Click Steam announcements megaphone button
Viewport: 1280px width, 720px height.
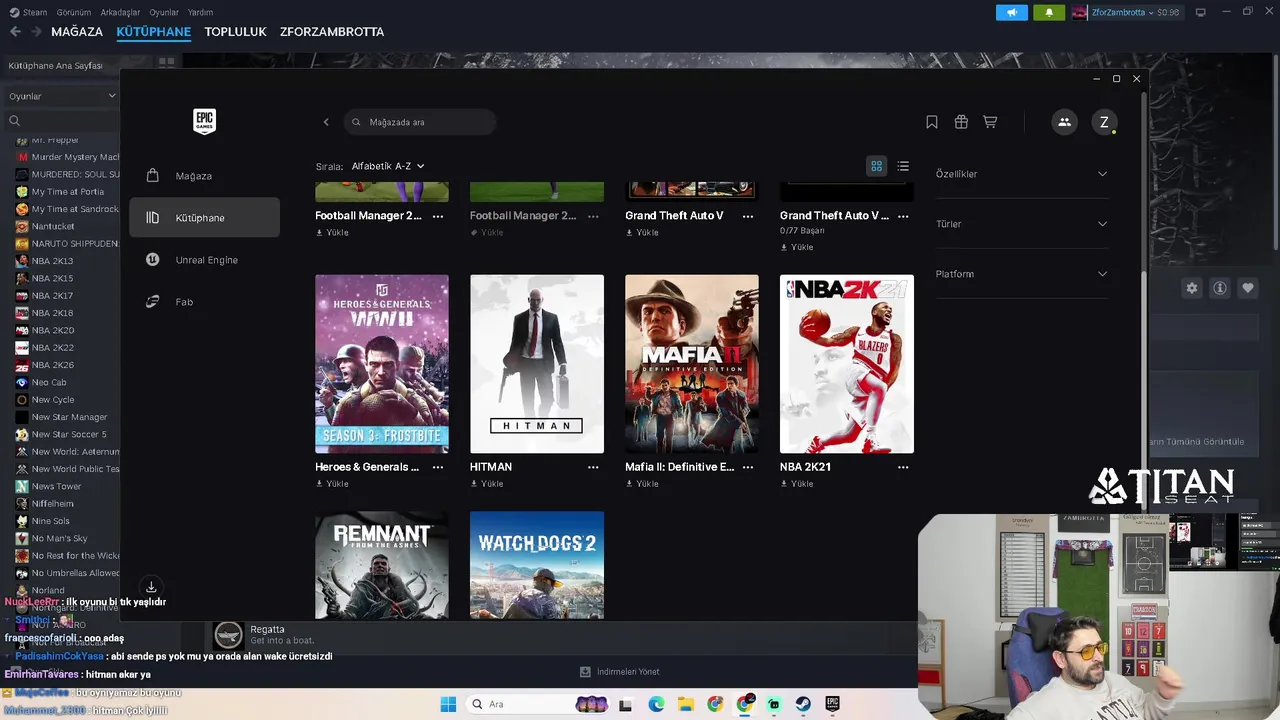[1012, 12]
